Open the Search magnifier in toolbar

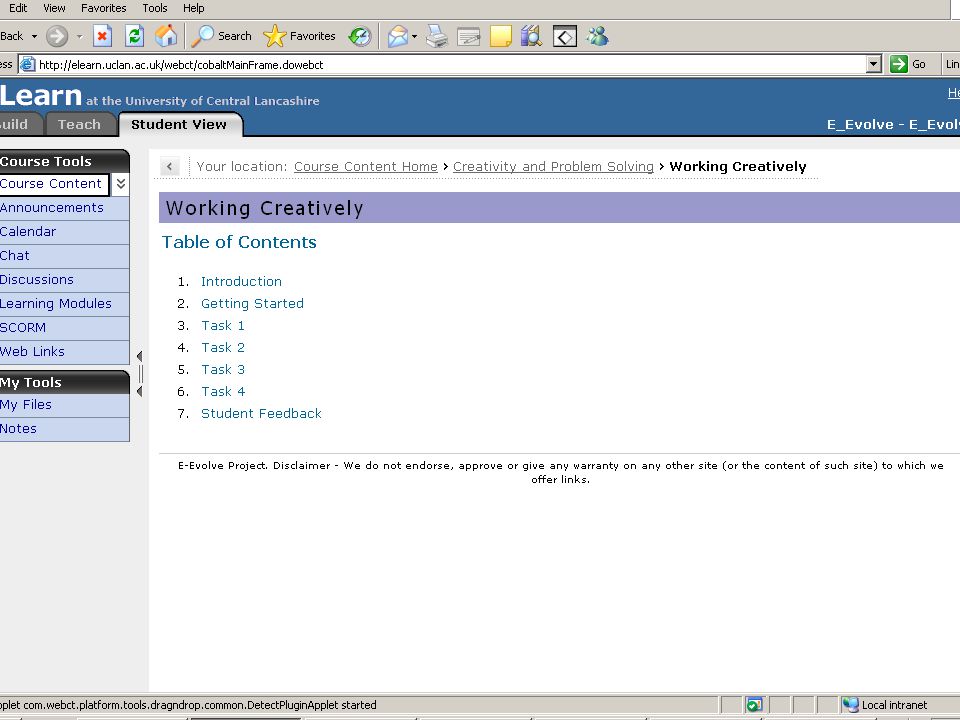(221, 36)
